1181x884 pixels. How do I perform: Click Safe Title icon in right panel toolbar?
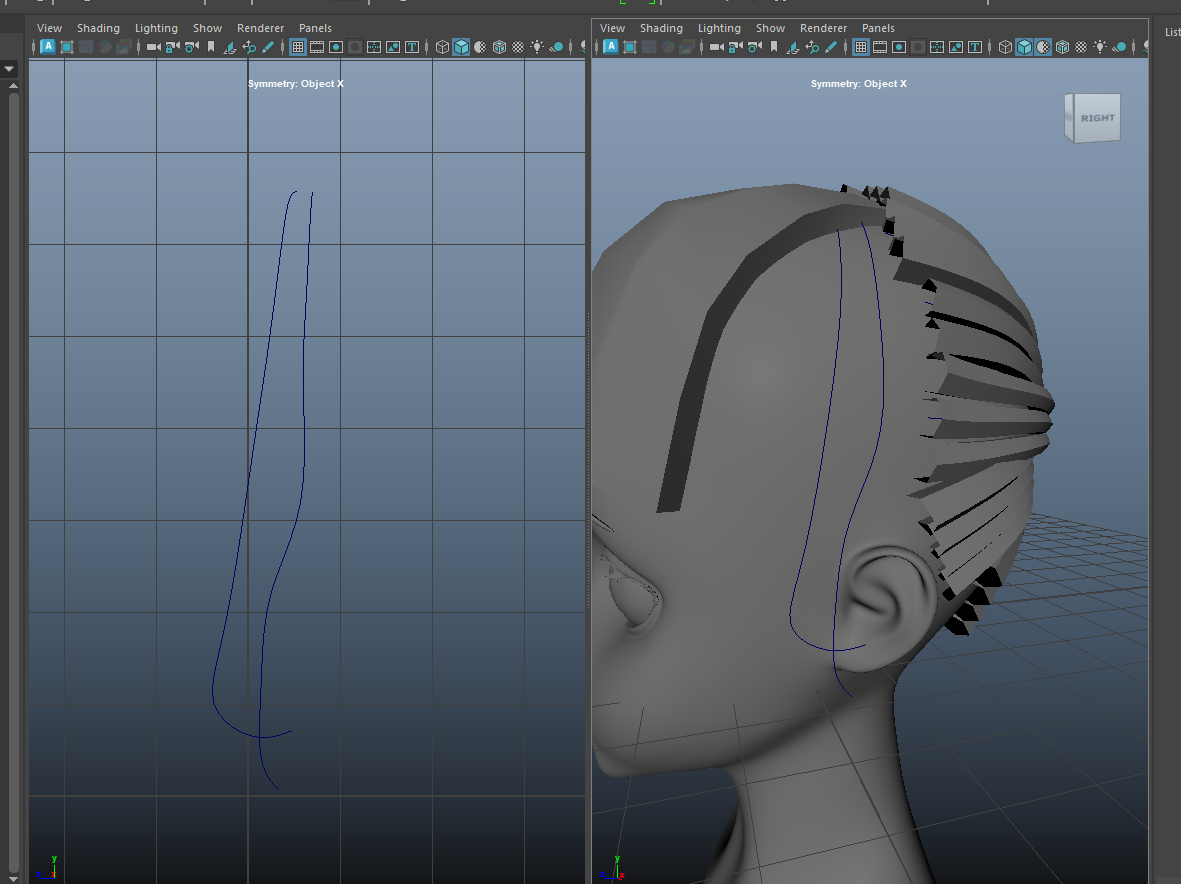[x=975, y=47]
